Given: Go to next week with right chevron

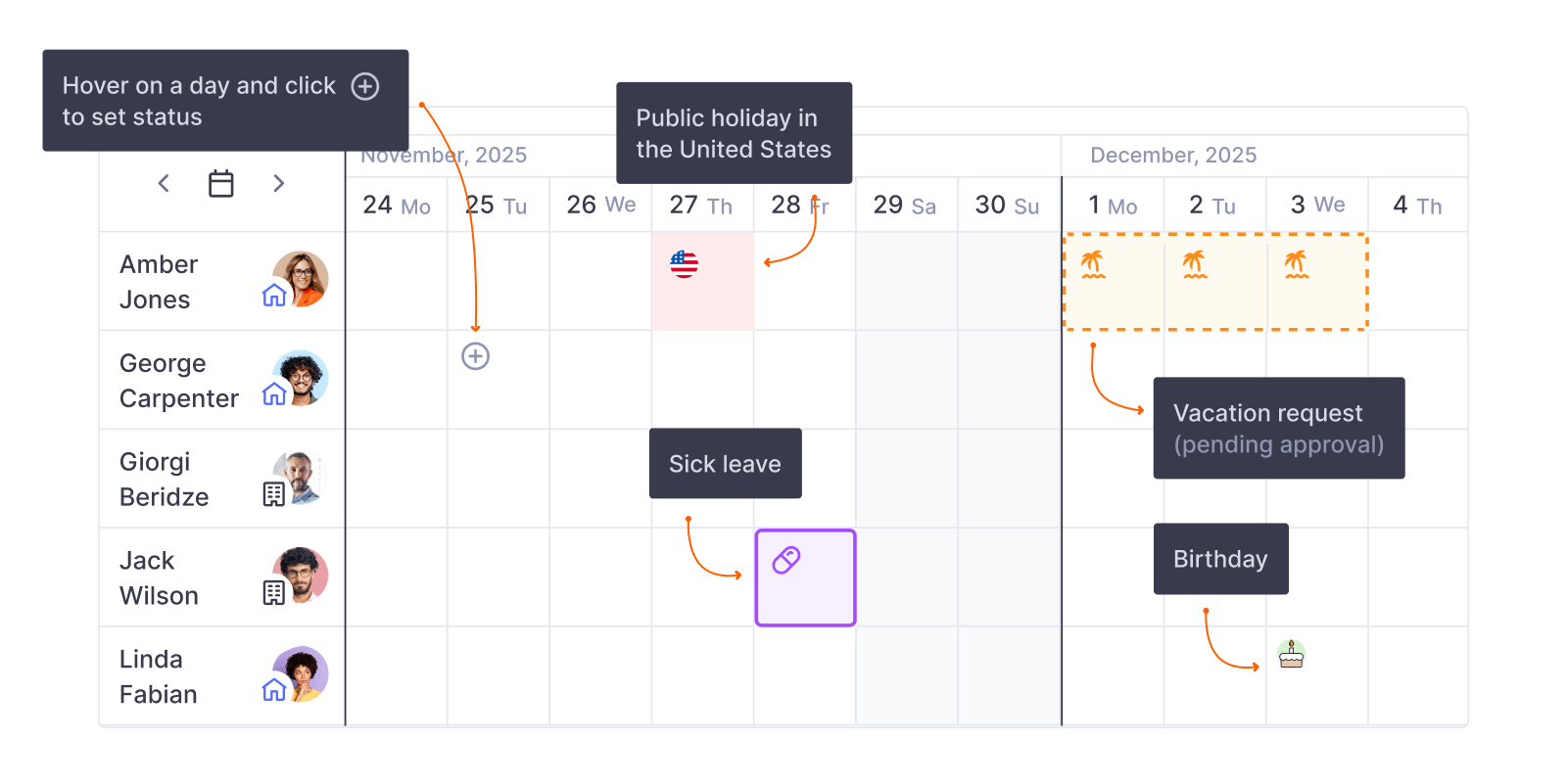Looking at the screenshot, I should [x=279, y=183].
